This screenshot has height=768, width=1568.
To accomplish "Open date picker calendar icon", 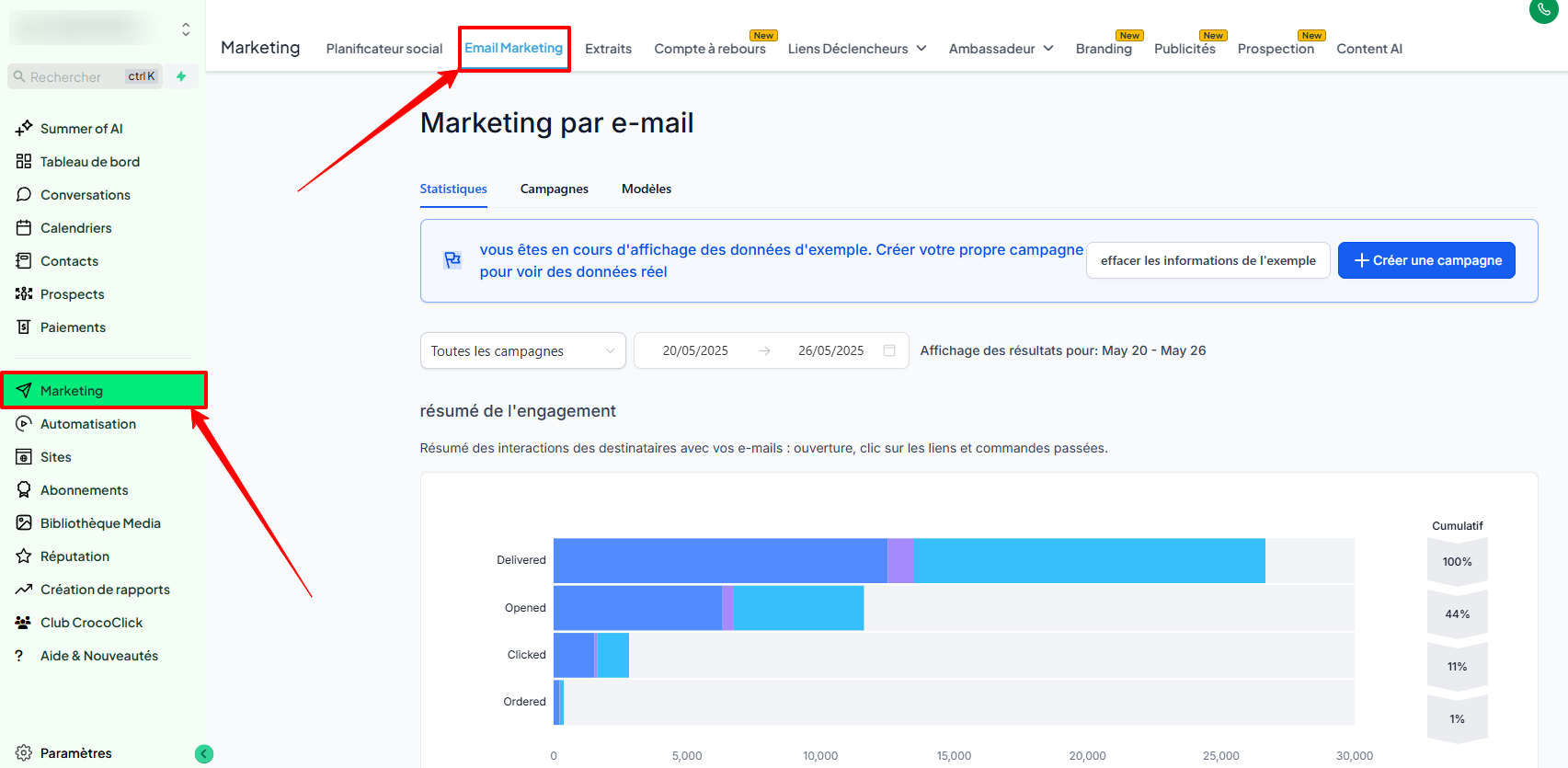I will tap(889, 350).
